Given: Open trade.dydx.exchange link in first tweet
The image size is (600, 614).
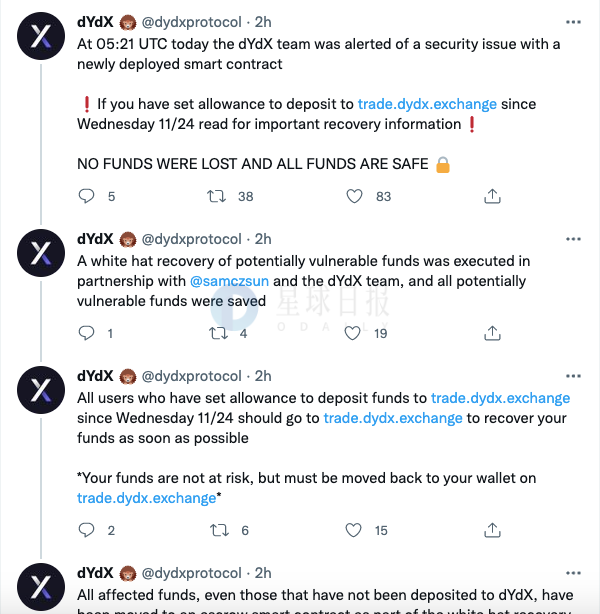Looking at the screenshot, I should [x=427, y=104].
